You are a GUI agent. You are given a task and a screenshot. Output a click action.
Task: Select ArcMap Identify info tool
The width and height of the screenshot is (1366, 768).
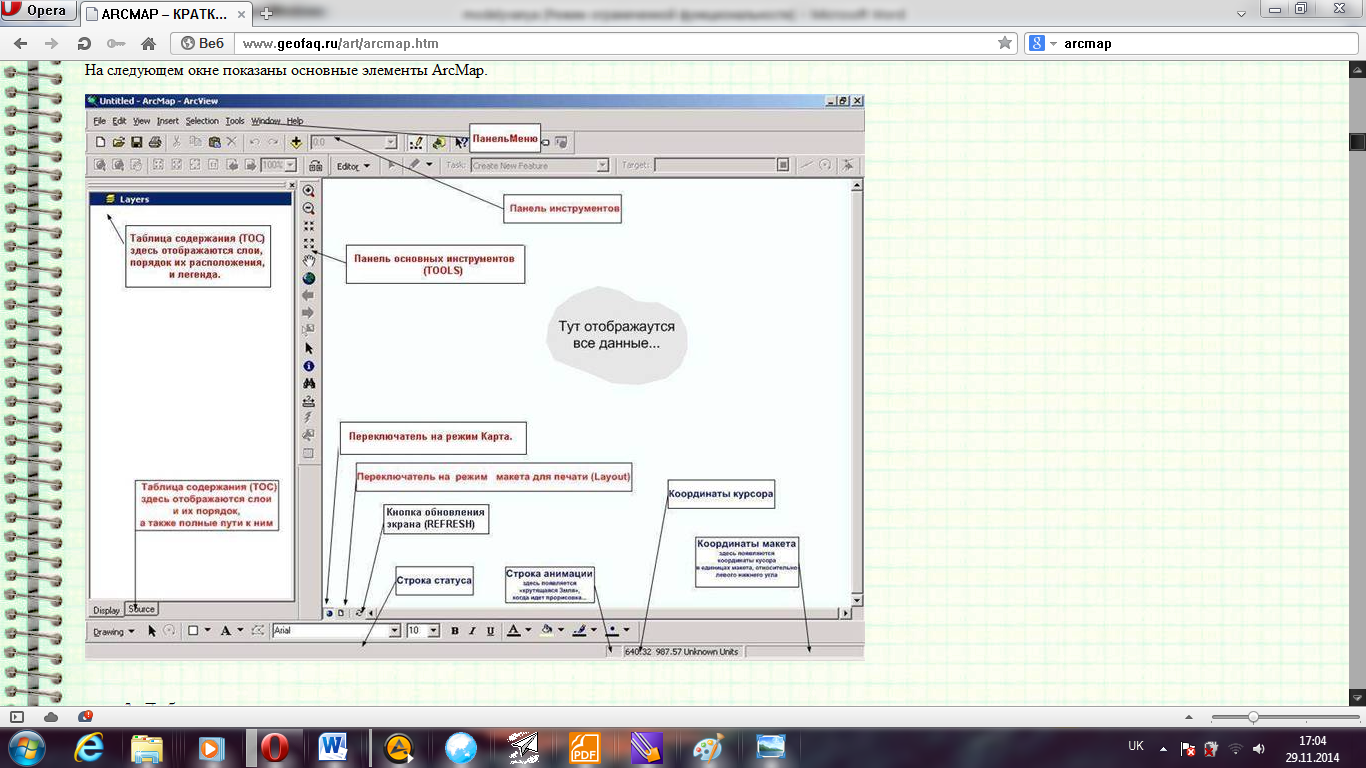click(309, 366)
